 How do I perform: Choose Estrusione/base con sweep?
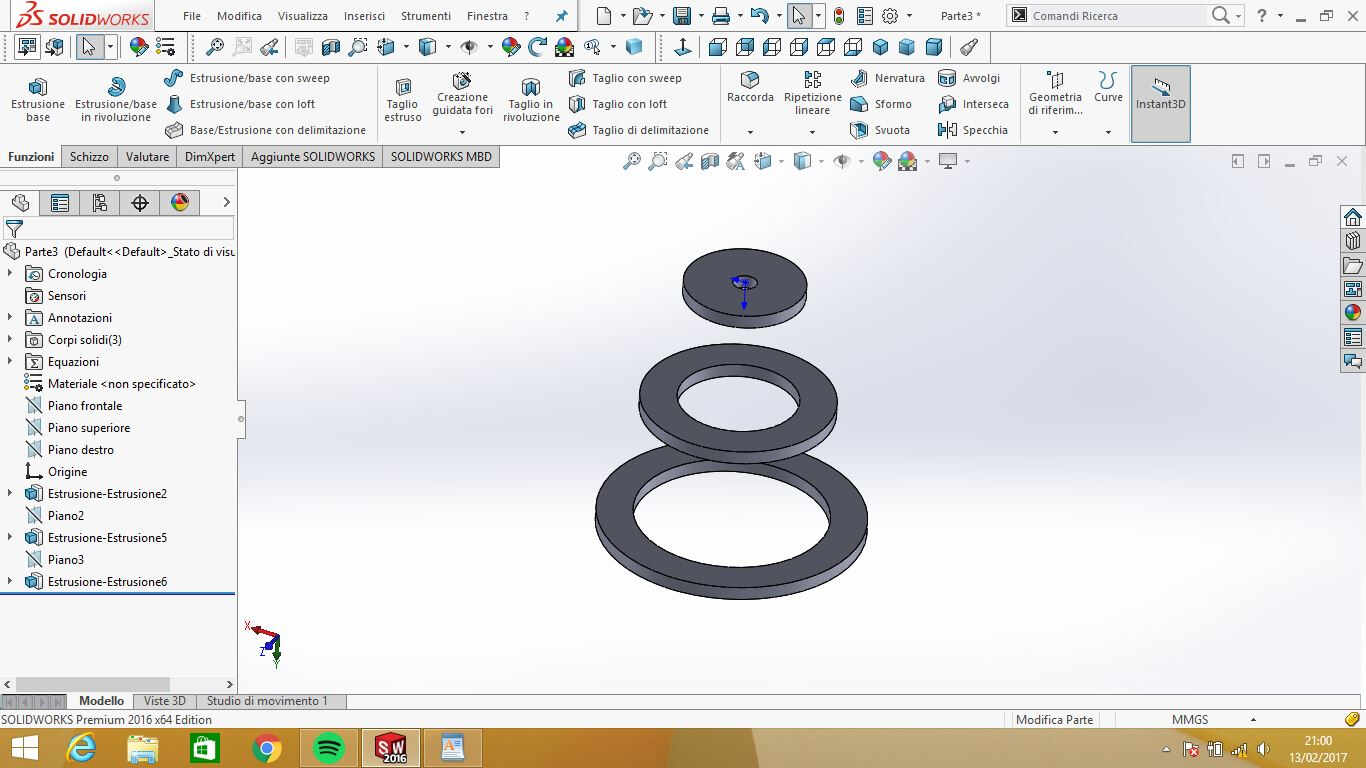coord(247,78)
